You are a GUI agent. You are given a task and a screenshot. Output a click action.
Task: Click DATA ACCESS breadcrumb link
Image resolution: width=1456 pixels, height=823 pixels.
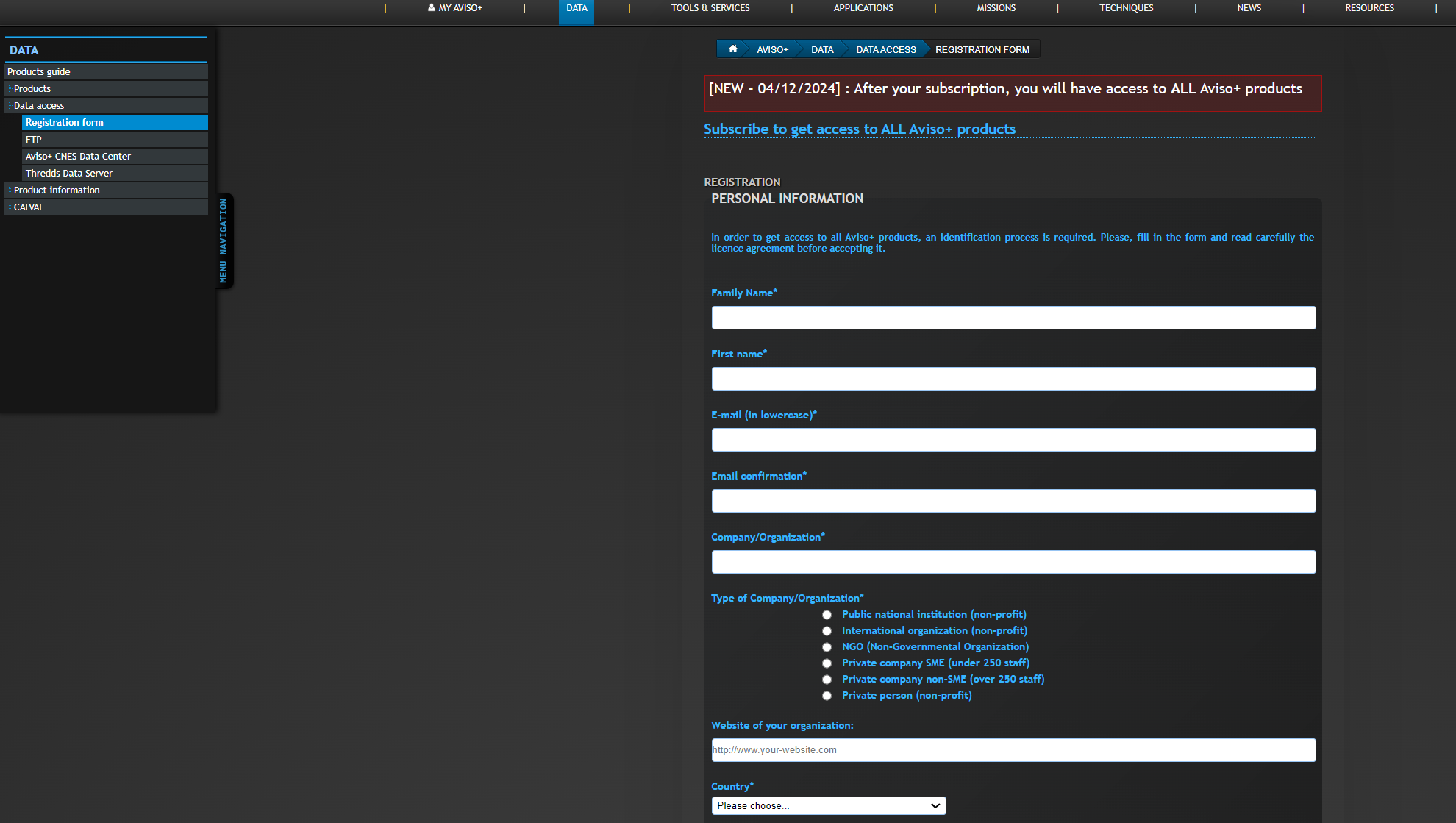885,50
